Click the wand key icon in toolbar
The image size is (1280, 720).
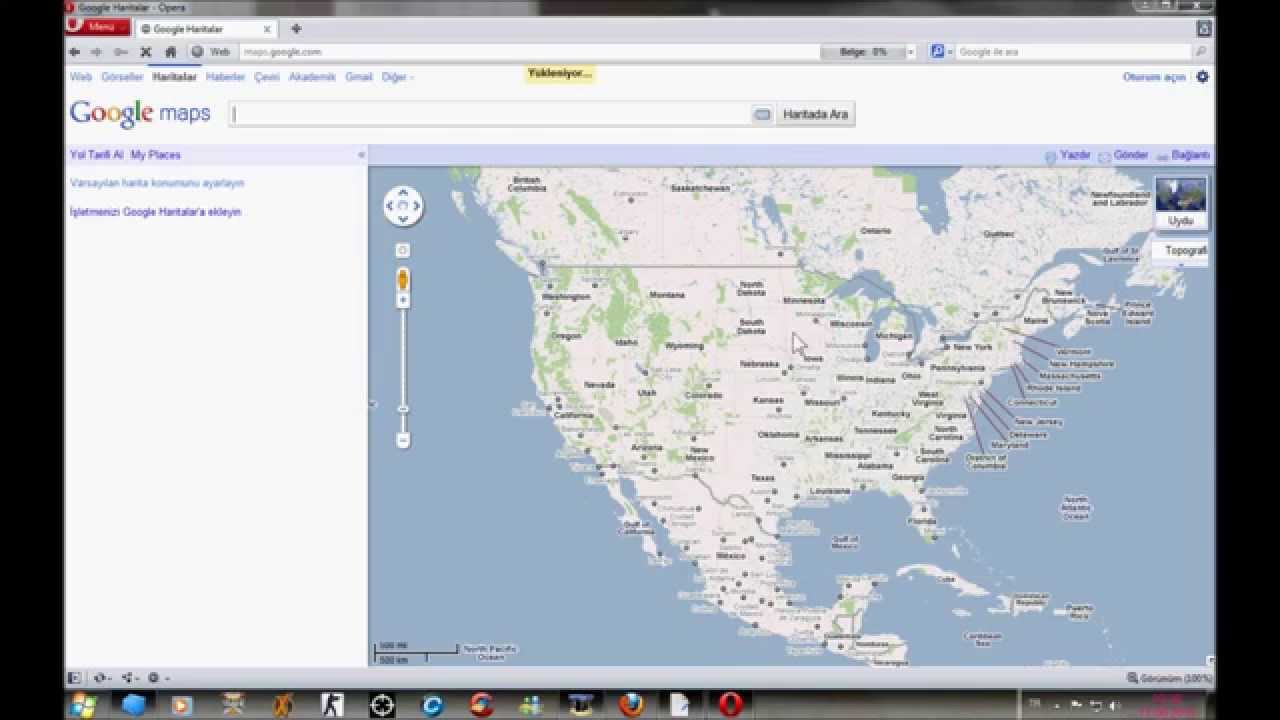pos(121,52)
